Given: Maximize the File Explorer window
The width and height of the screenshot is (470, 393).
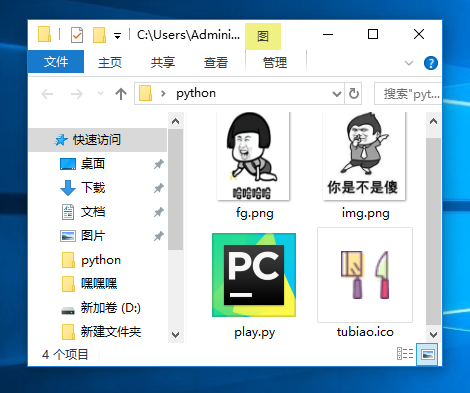Looking at the screenshot, I should (x=373, y=34).
